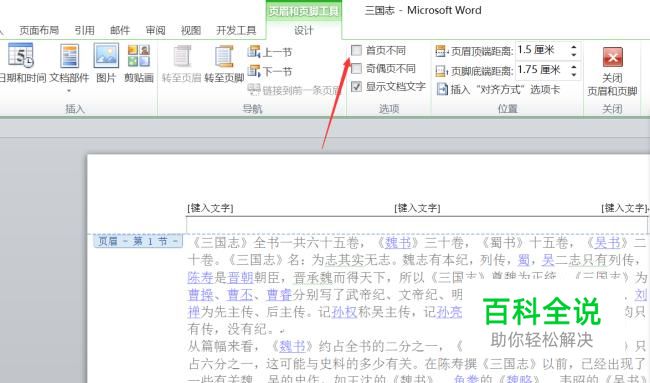The height and width of the screenshot is (383, 650).
Task: Switch to 页面布局 tab
Action: pos(39,30)
